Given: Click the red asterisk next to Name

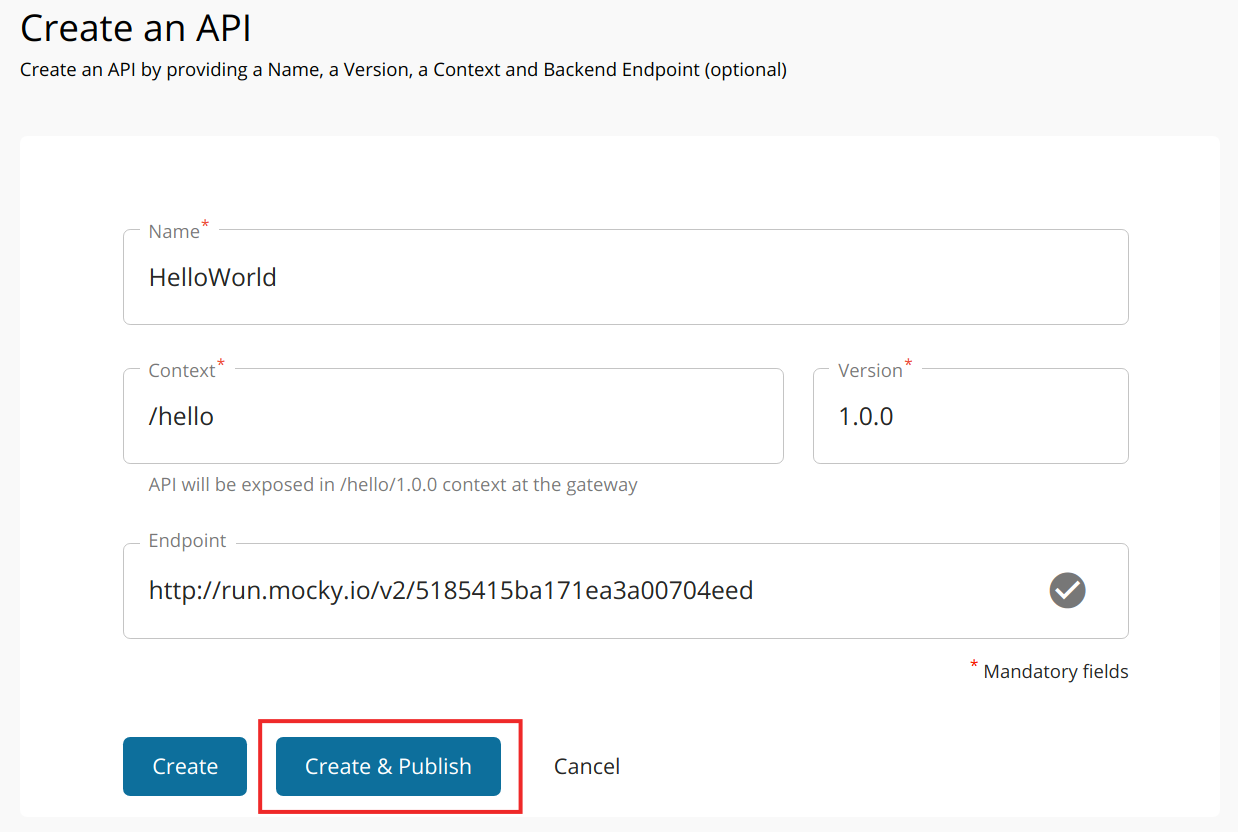Looking at the screenshot, I should click(206, 223).
